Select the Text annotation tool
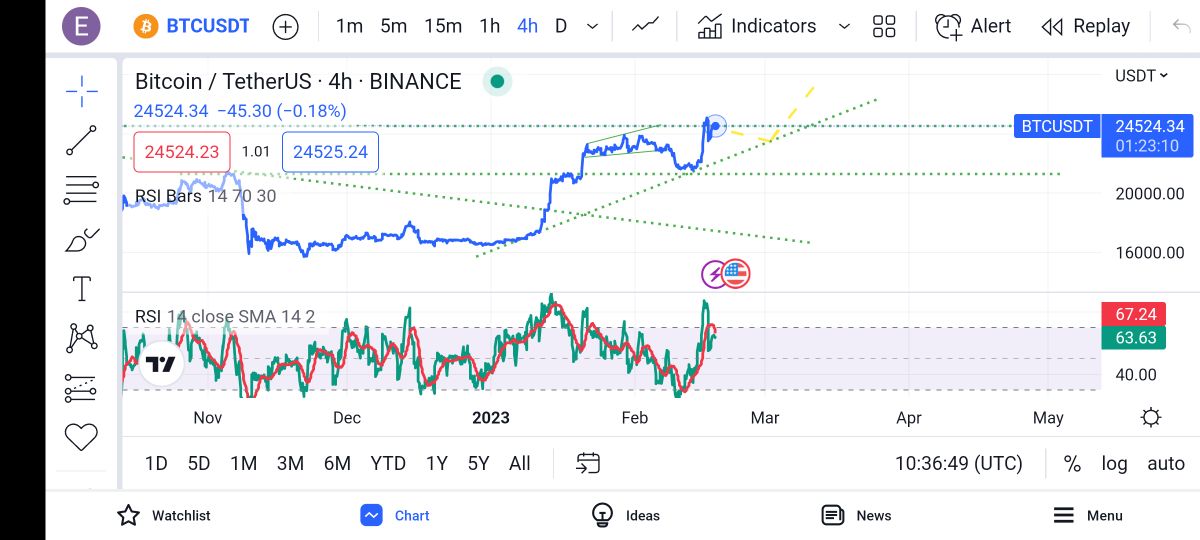Viewport: 1200px width, 540px height. pyautogui.click(x=81, y=289)
